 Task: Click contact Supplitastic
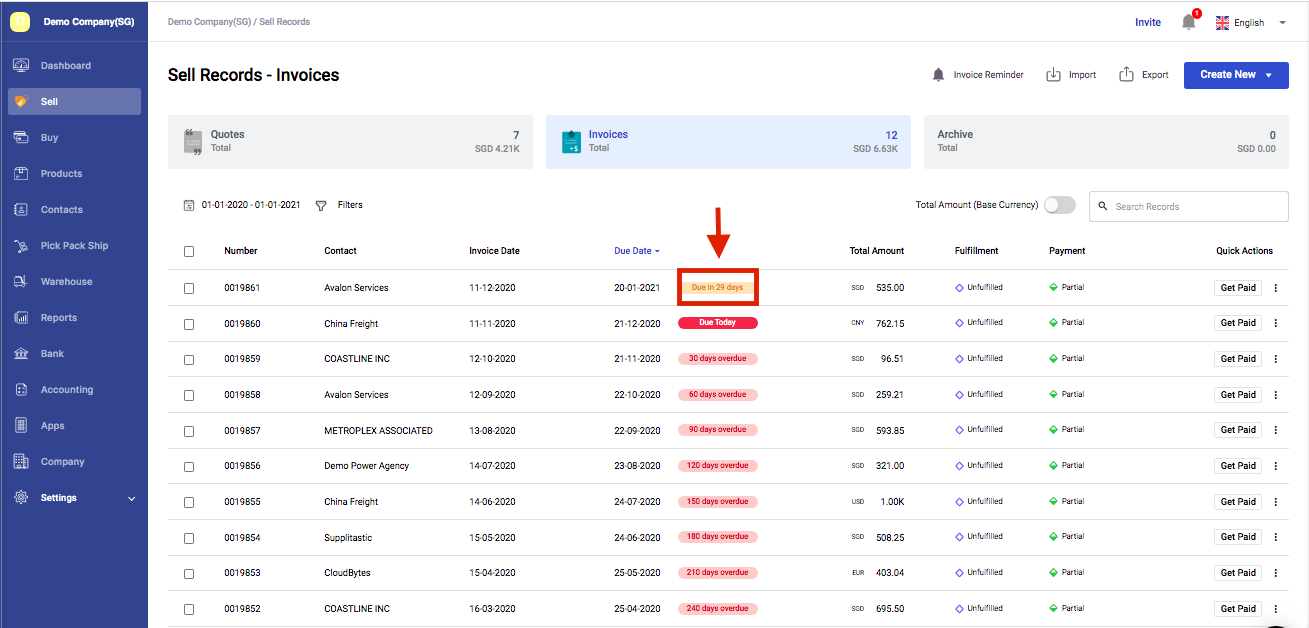(x=348, y=538)
